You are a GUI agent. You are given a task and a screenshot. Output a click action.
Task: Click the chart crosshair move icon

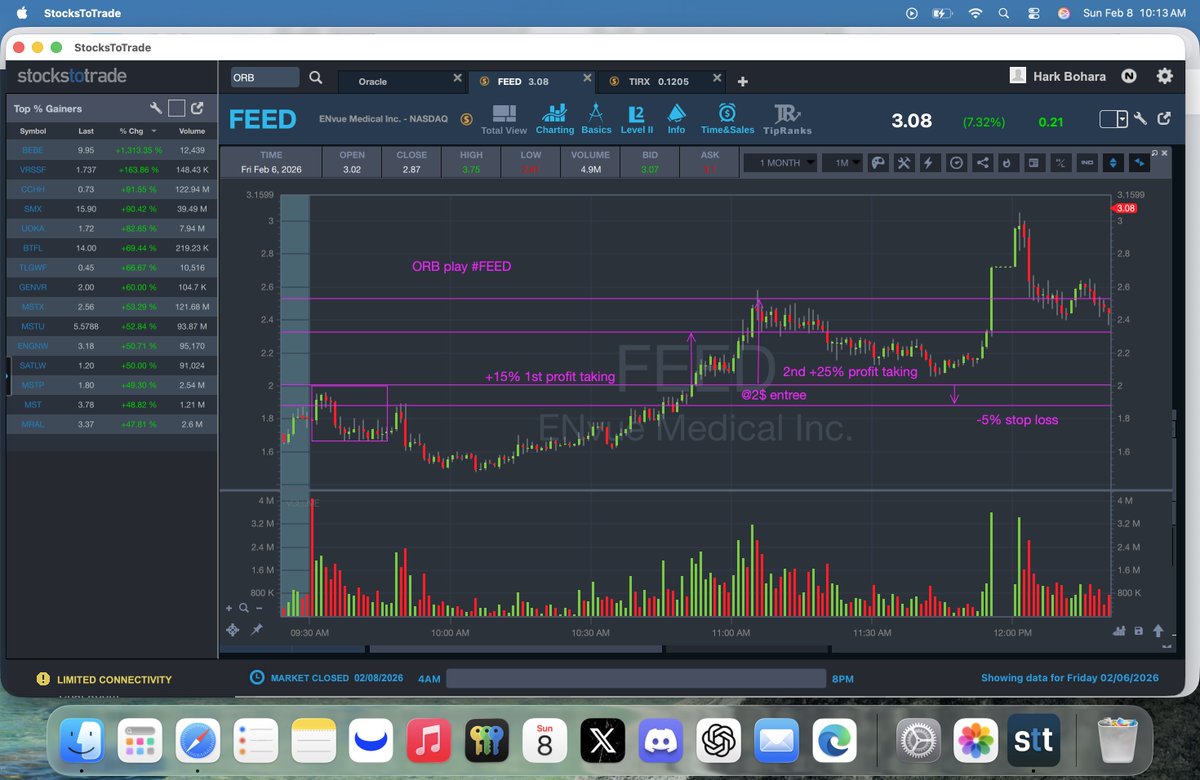click(x=233, y=630)
